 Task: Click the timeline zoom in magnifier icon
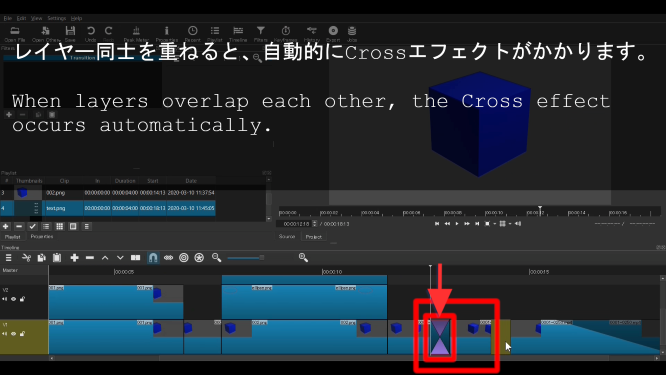tap(303, 257)
